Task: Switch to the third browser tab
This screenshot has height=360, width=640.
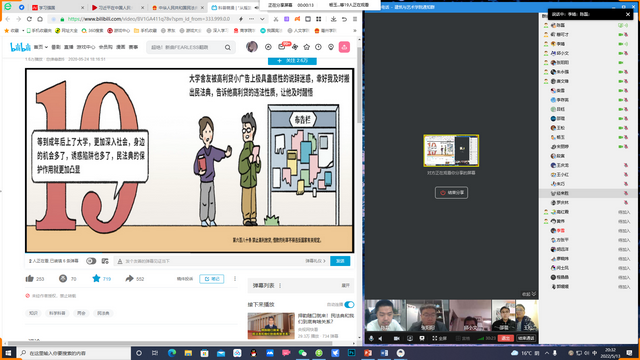Action: tap(178, 8)
